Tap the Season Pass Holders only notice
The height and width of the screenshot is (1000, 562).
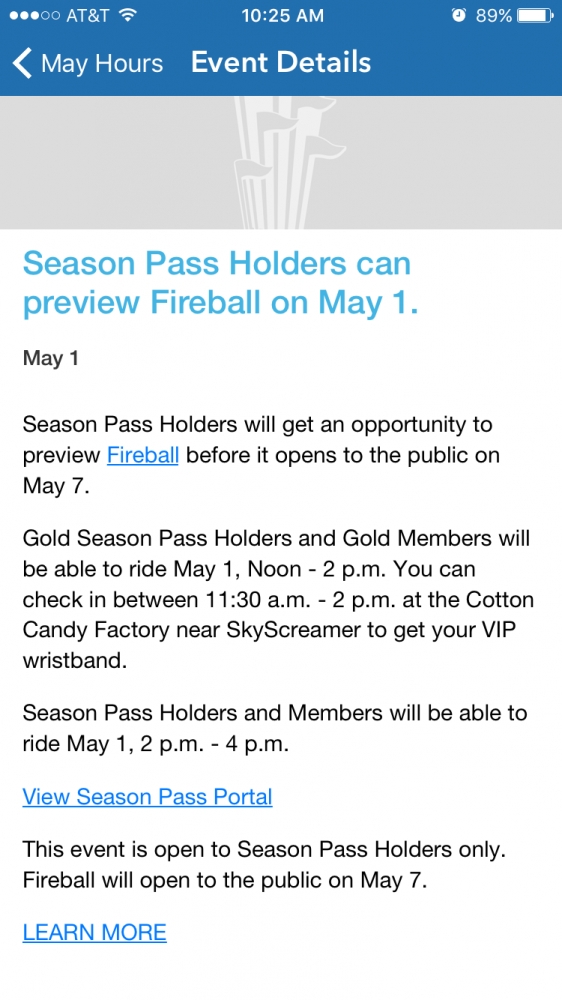264,865
